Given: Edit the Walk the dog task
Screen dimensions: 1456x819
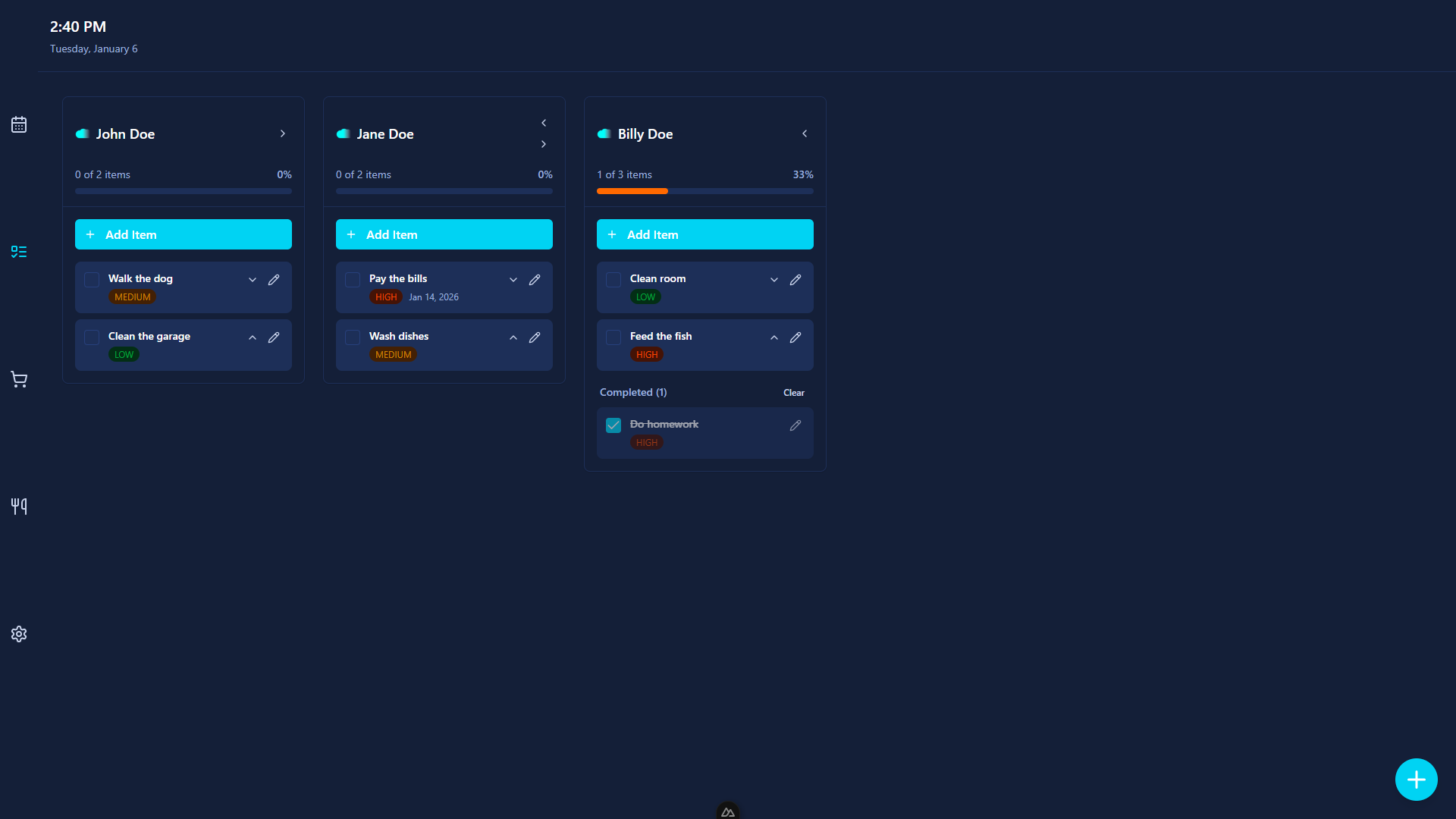Looking at the screenshot, I should (x=274, y=280).
